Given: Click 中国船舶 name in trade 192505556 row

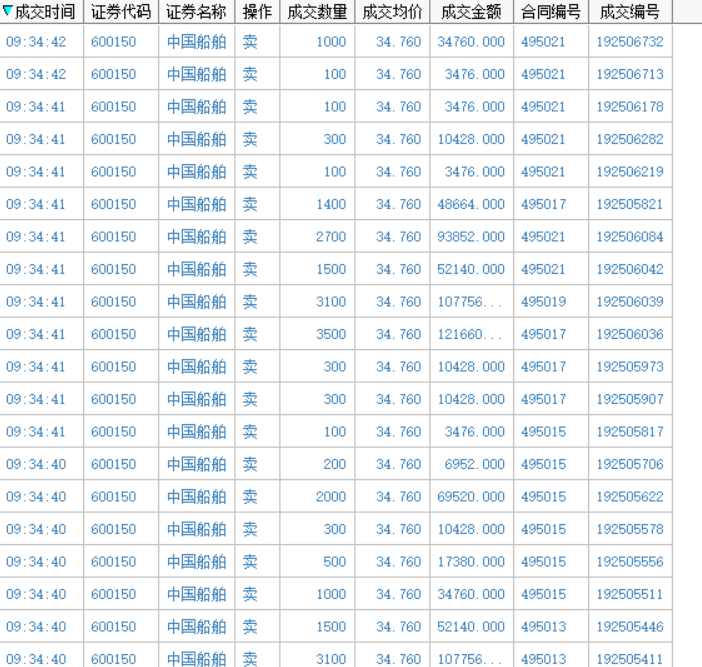Looking at the screenshot, I should [197, 561].
